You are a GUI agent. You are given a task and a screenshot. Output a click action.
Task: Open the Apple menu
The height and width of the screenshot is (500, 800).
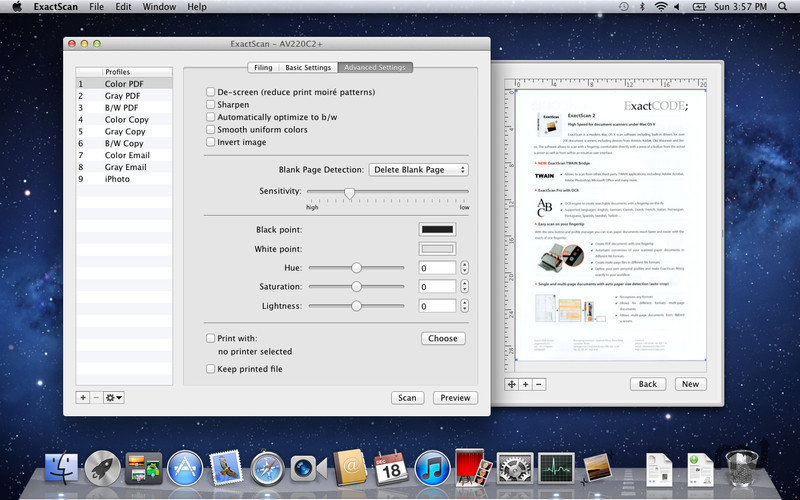click(17, 7)
